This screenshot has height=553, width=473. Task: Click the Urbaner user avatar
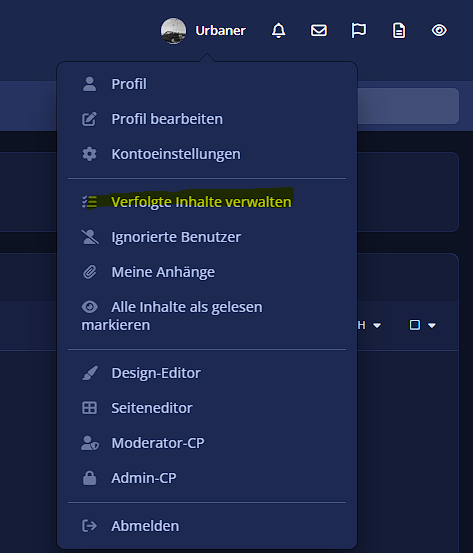point(173,31)
